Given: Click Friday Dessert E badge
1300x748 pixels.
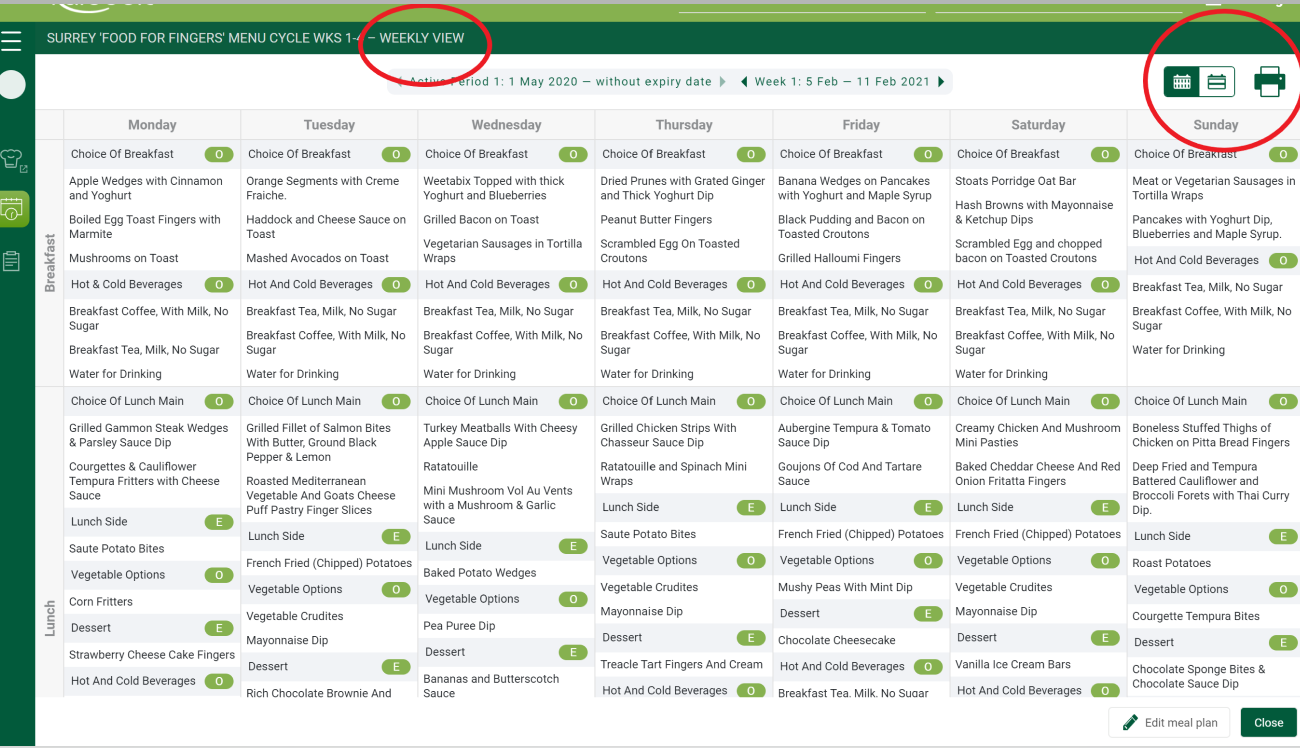Looking at the screenshot, I should point(928,614).
